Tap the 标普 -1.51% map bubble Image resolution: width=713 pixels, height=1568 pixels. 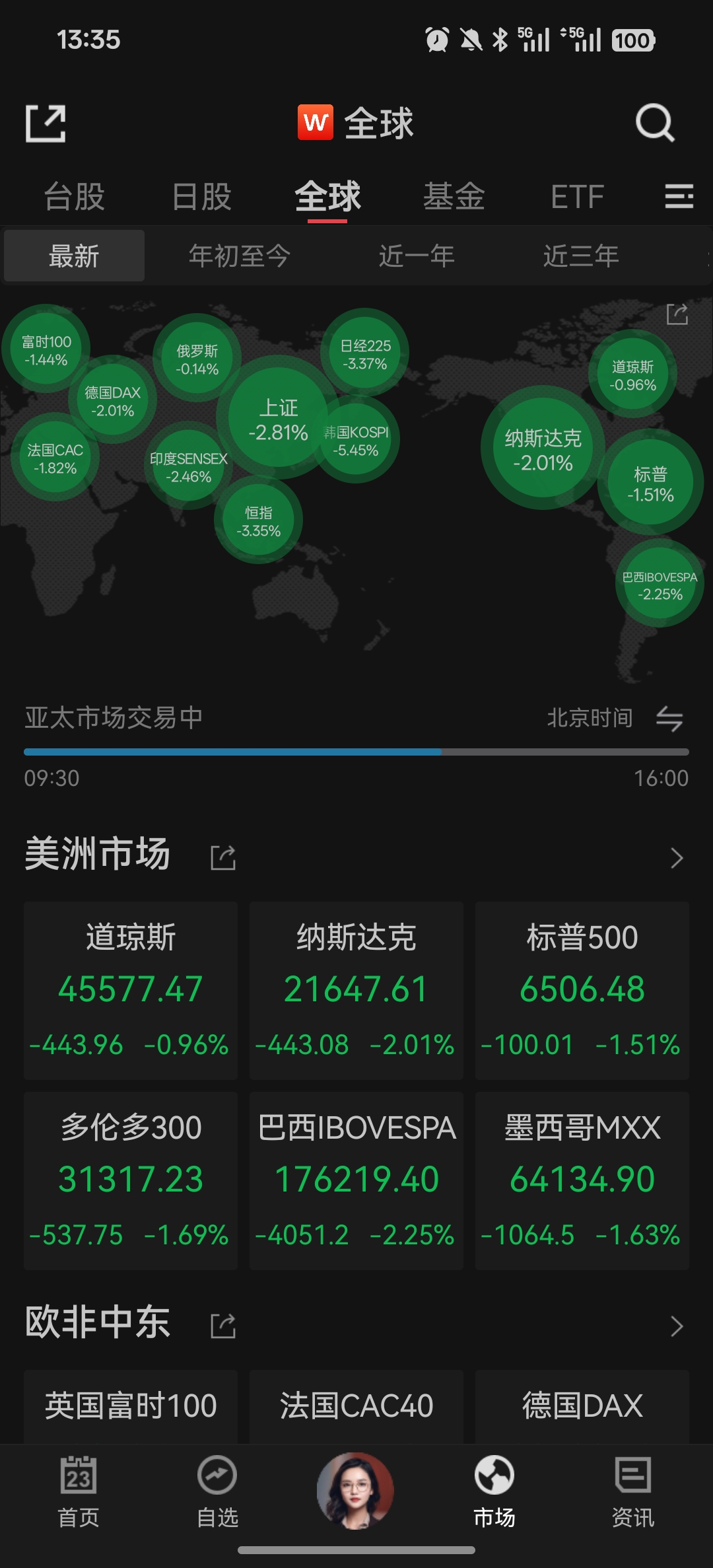[650, 483]
